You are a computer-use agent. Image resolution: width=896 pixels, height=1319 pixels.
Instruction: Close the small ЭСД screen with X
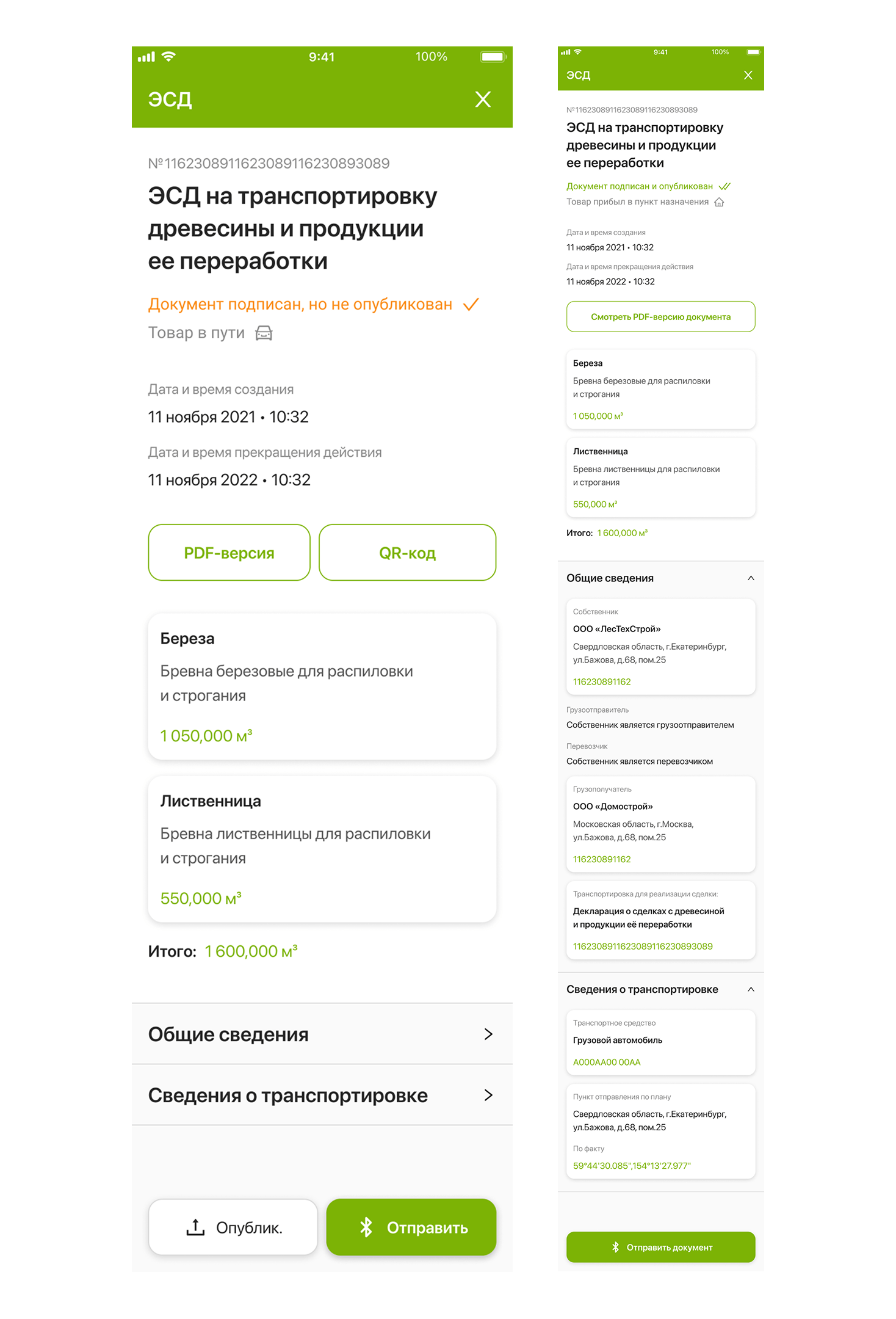pos(748,75)
